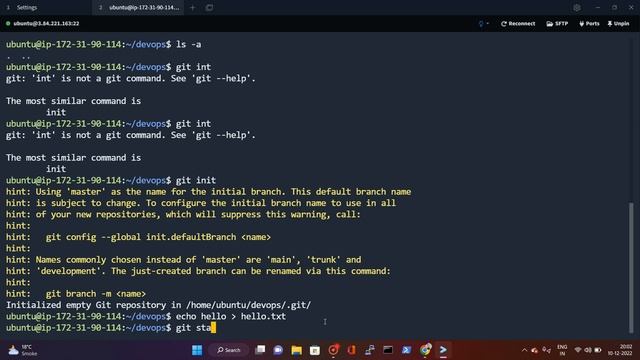Open the Windows Start menu
The height and width of the screenshot is (360, 640).
tap(197, 350)
